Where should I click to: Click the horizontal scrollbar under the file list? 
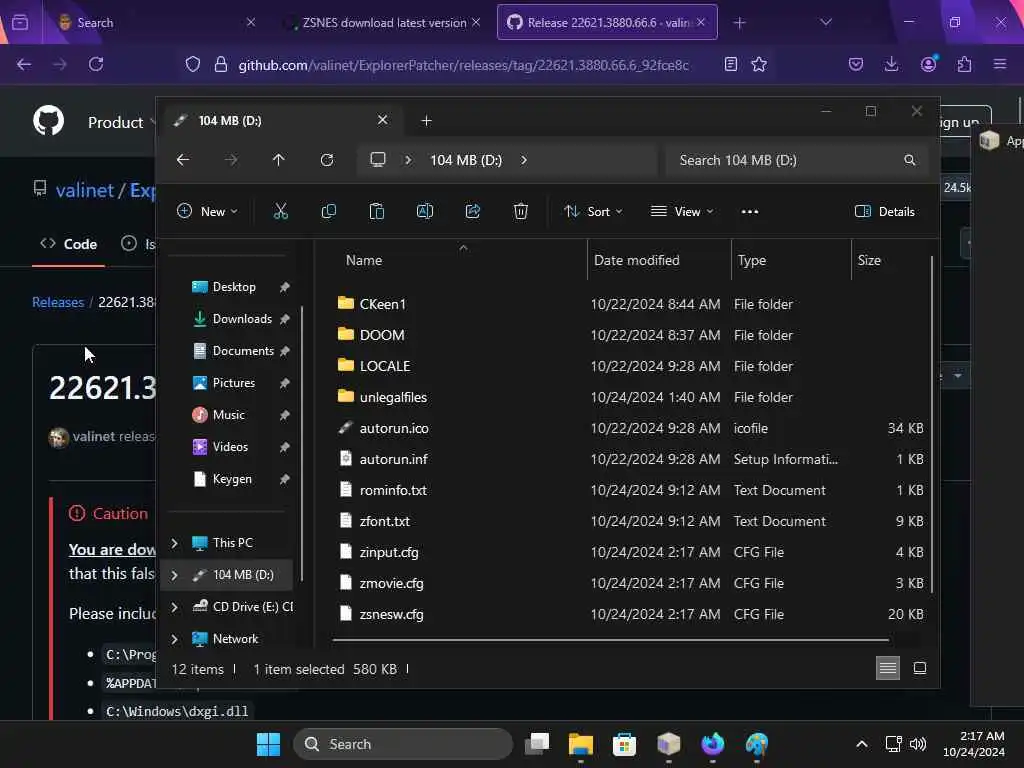[x=611, y=640]
